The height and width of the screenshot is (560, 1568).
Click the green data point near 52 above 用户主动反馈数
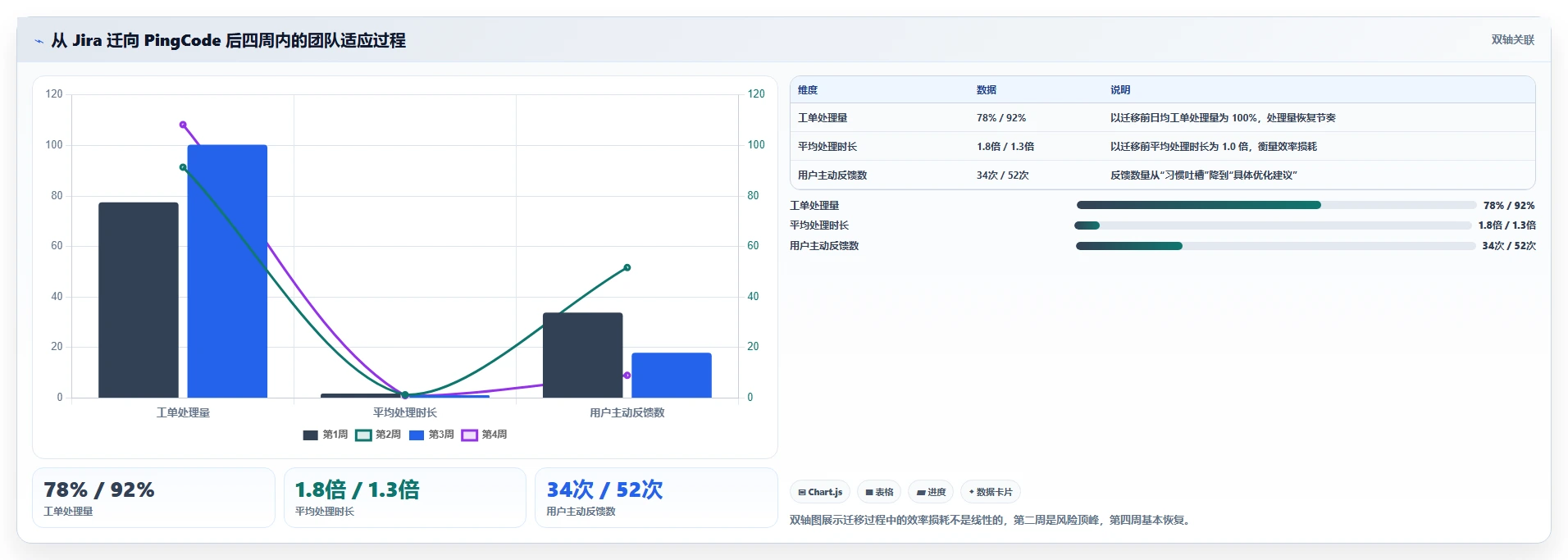tap(627, 267)
